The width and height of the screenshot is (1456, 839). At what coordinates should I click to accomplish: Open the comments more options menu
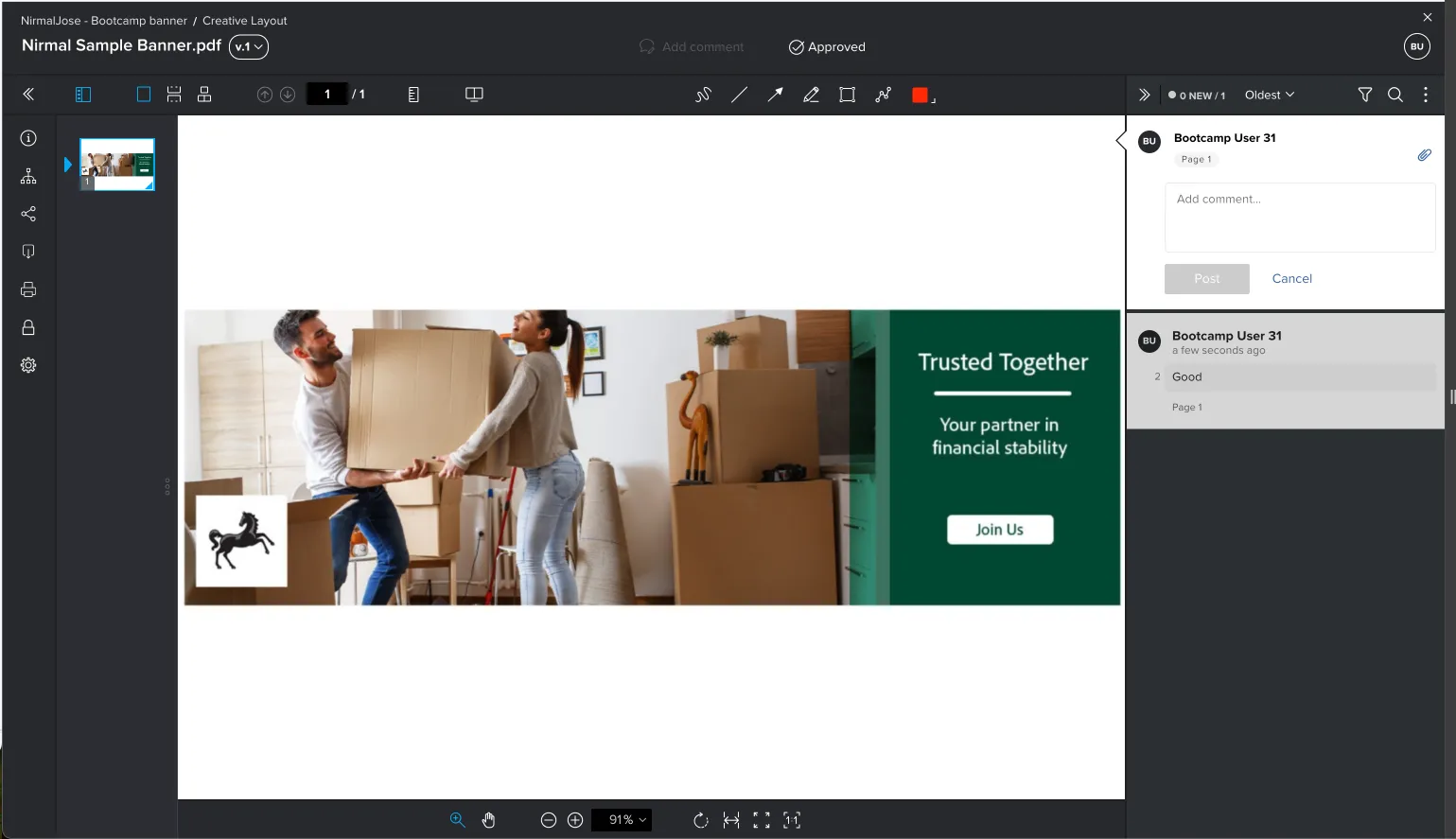click(x=1426, y=95)
